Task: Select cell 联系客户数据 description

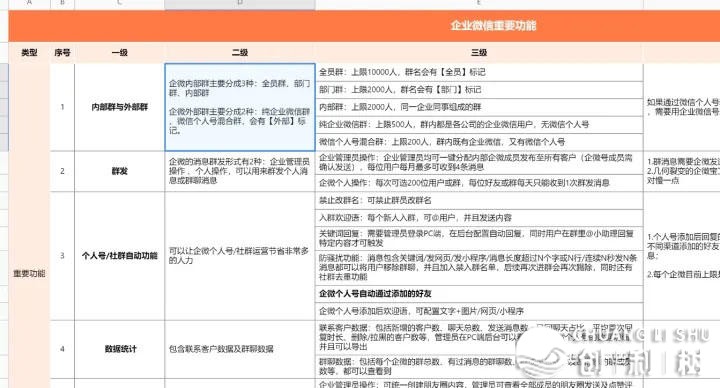Action: point(479,337)
